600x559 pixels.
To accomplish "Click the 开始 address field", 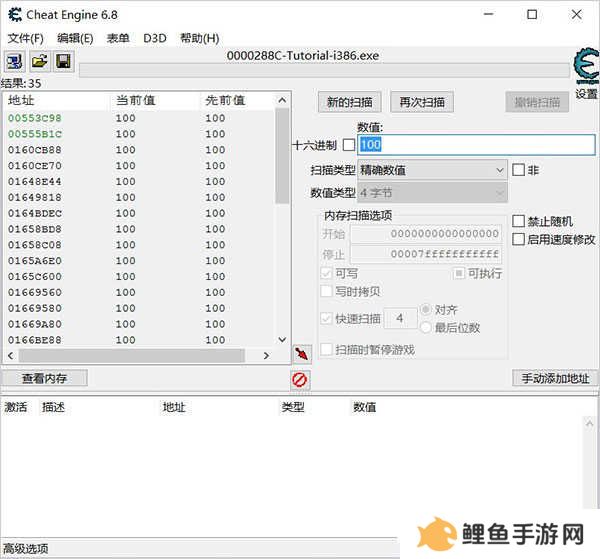I will click(x=426, y=234).
